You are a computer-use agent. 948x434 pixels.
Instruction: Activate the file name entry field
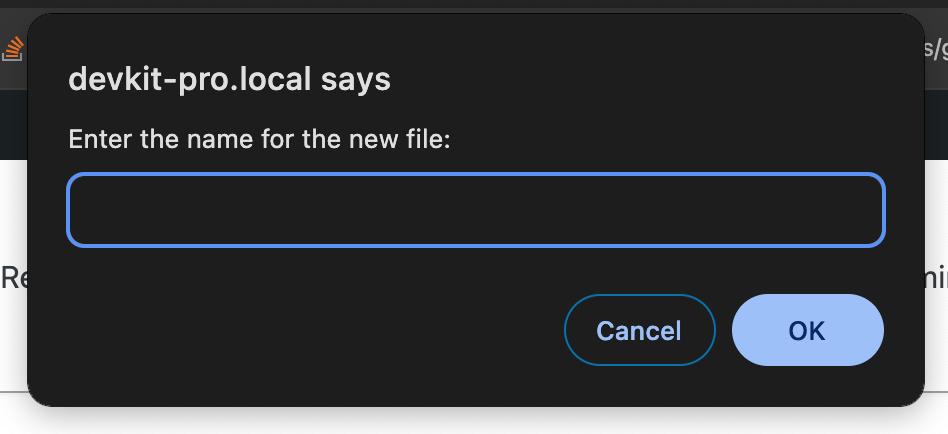[x=476, y=210]
